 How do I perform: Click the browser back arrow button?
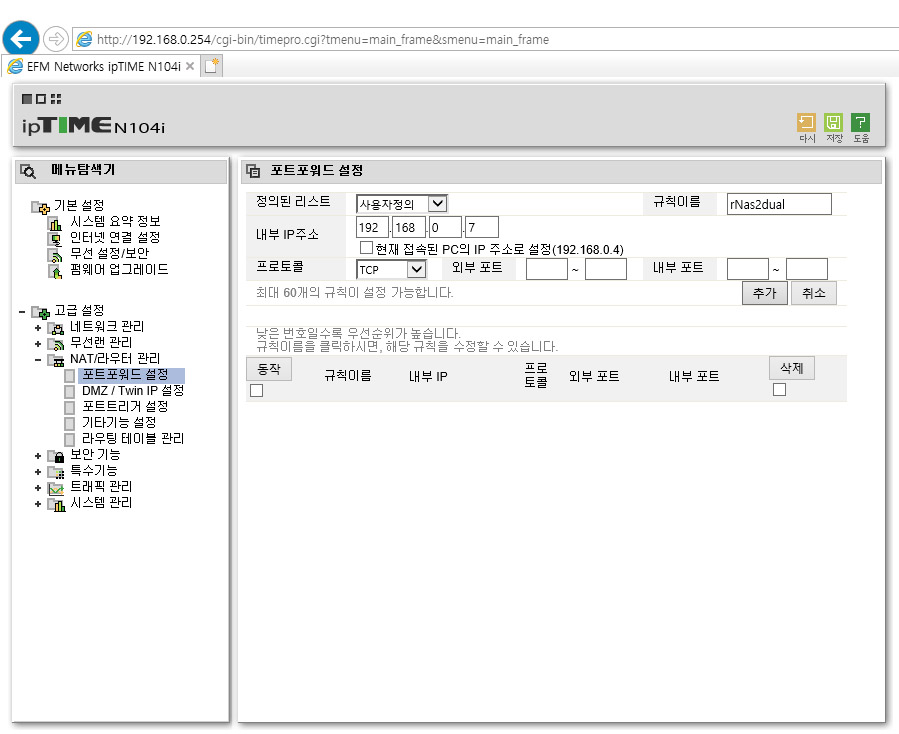21,39
